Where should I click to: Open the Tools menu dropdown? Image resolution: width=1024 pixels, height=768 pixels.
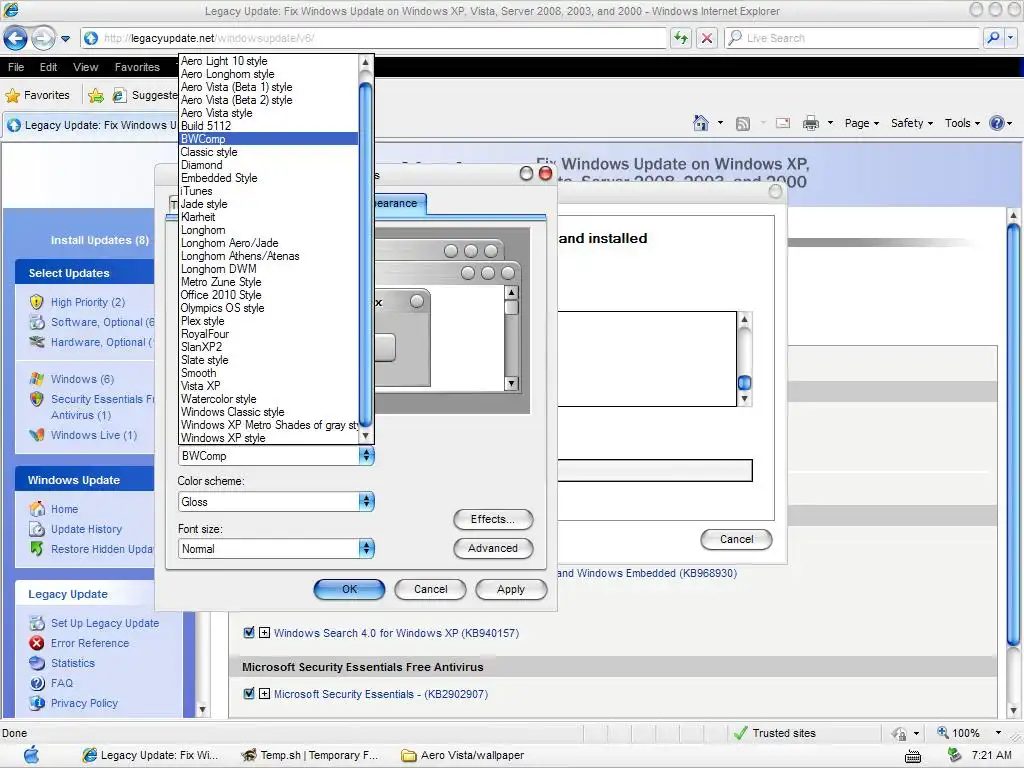click(962, 123)
